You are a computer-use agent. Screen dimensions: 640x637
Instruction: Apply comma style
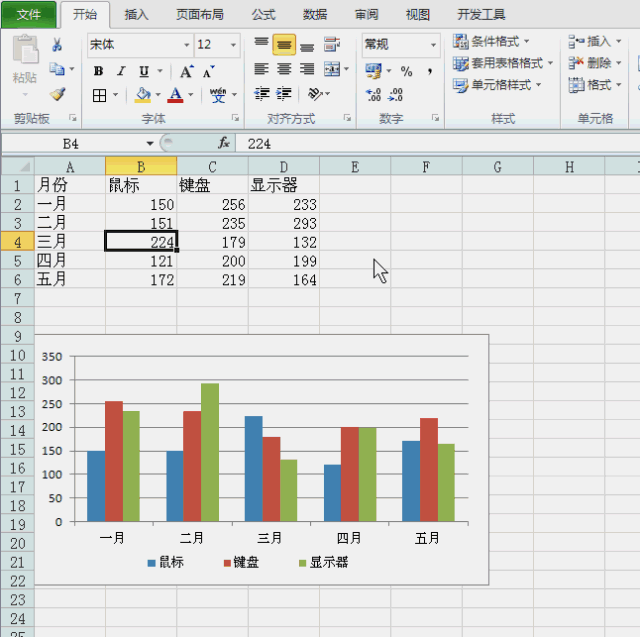[430, 71]
